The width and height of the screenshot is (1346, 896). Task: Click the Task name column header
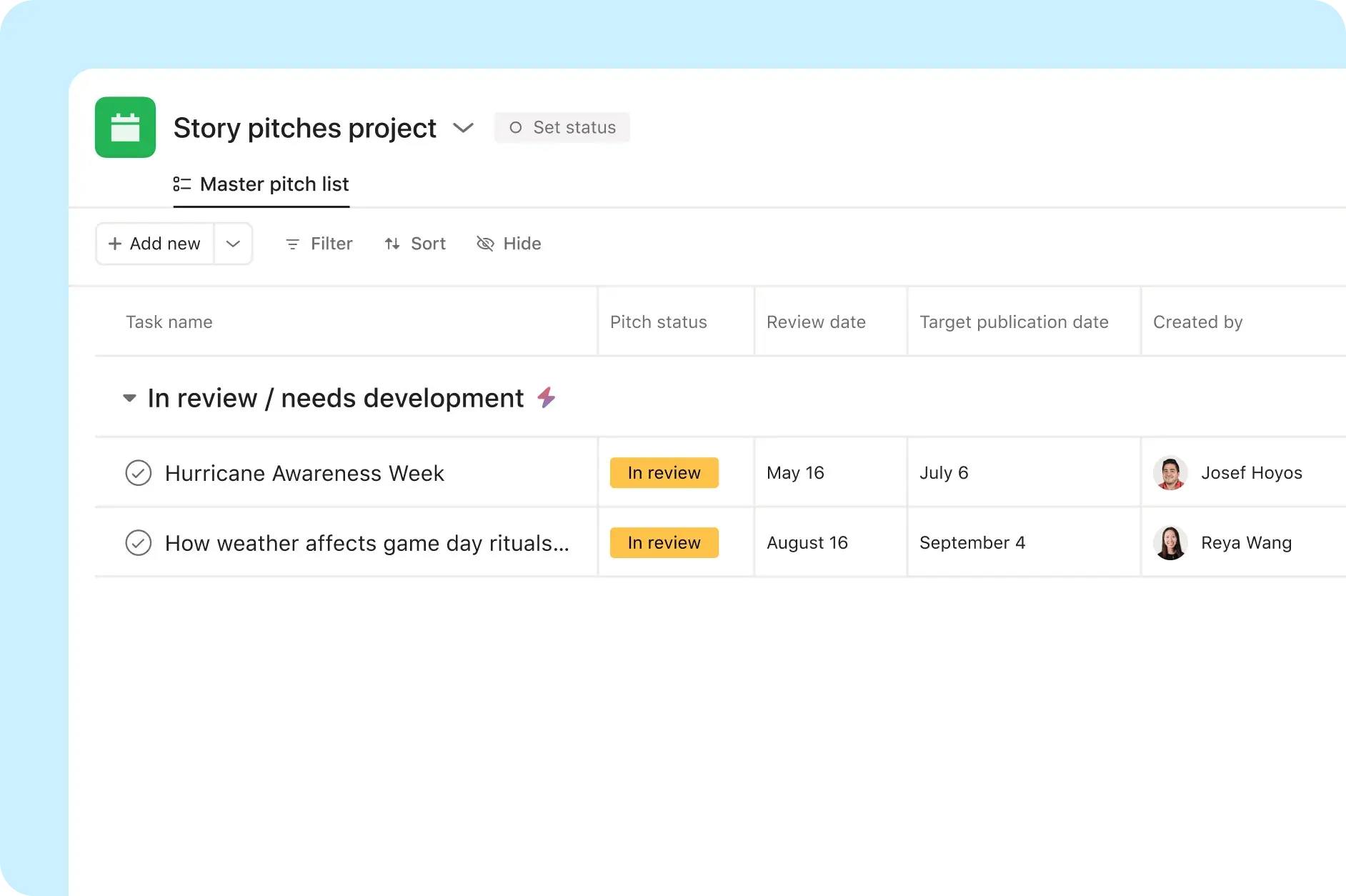pos(169,322)
